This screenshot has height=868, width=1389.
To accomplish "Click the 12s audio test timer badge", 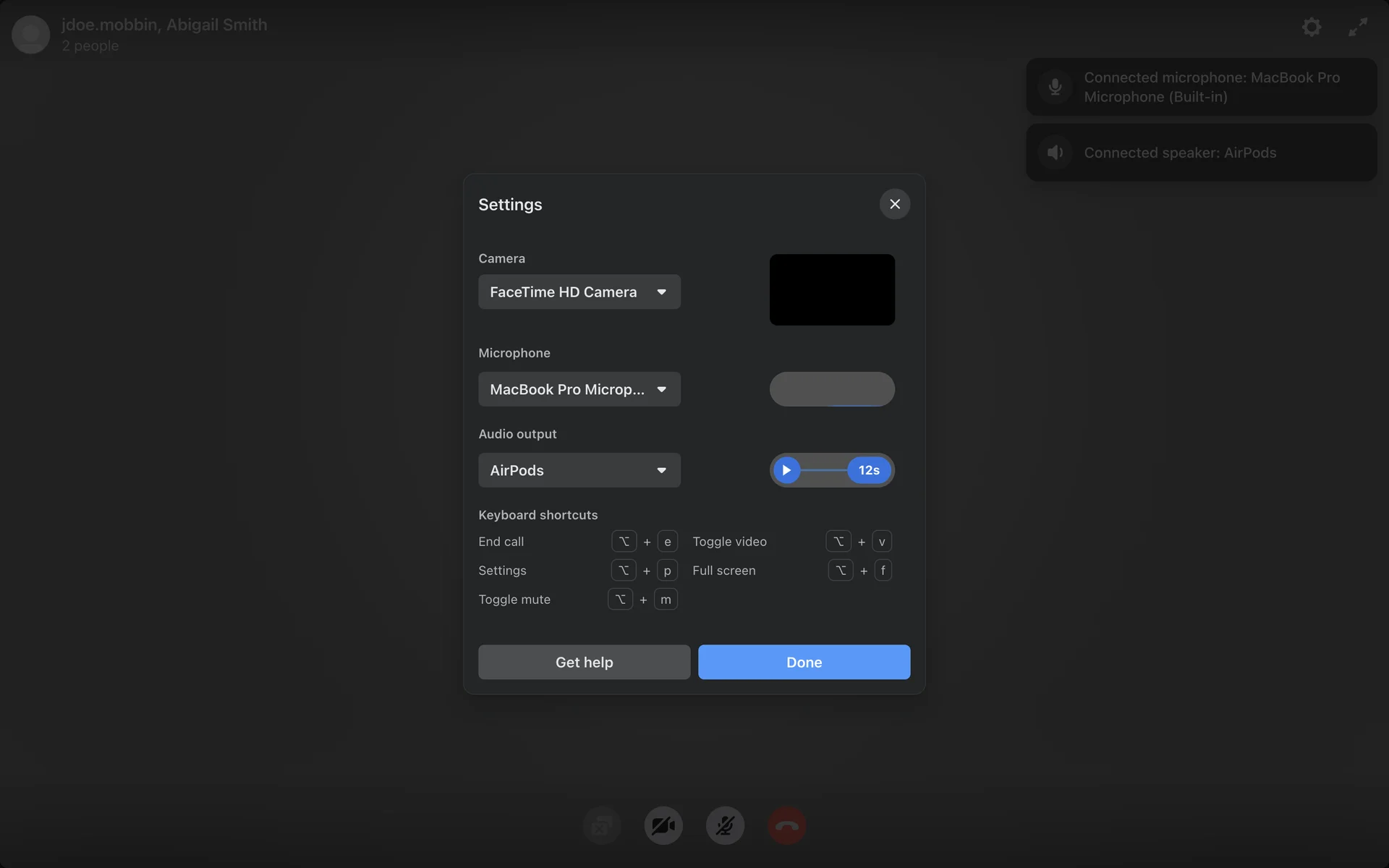I will [869, 470].
